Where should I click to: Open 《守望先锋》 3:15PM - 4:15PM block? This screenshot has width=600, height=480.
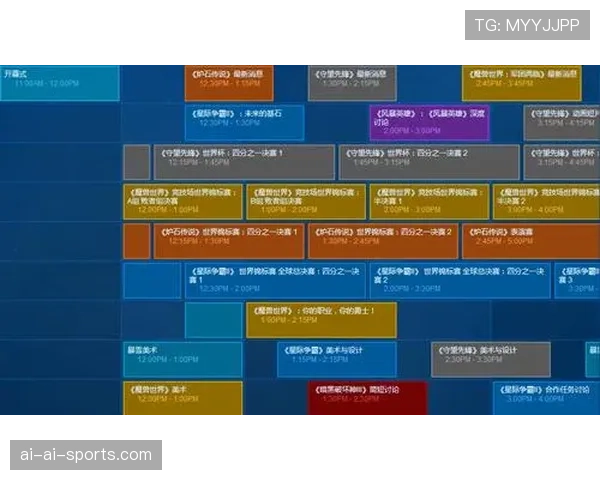[562, 123]
